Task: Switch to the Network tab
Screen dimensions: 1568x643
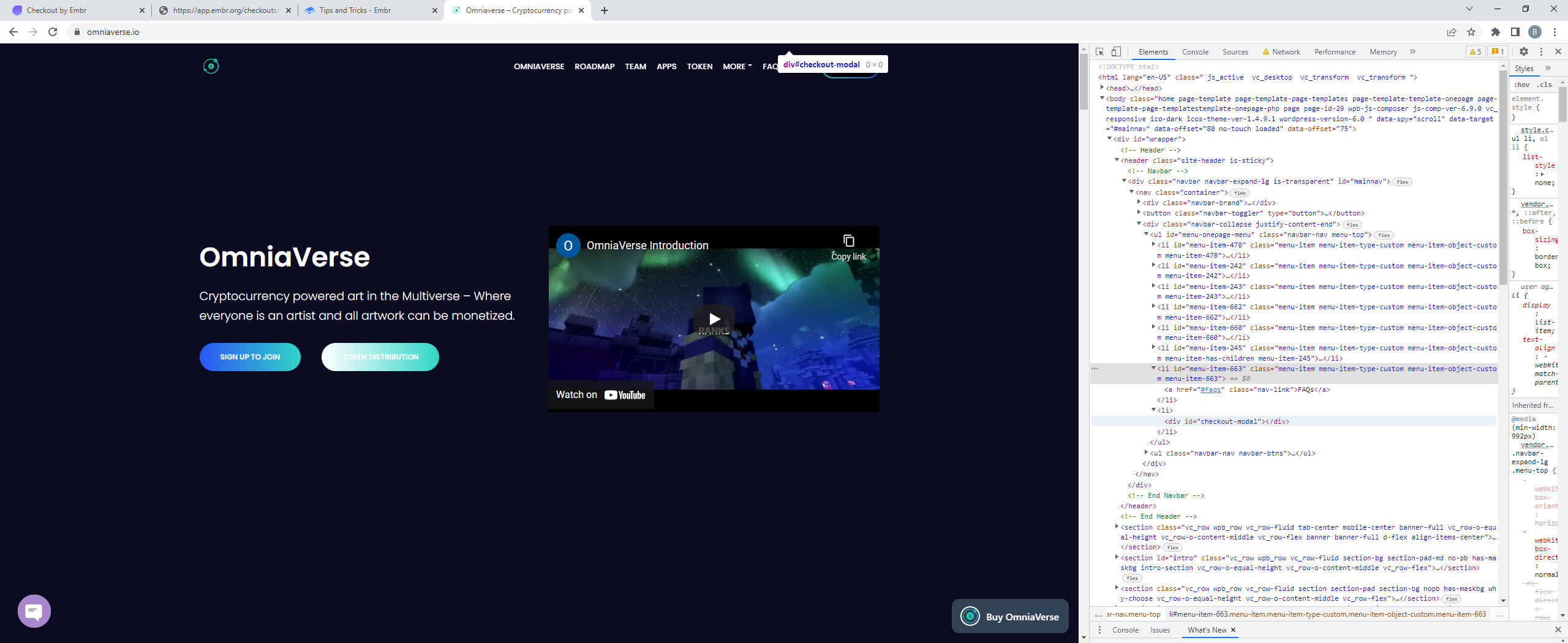Action: [1281, 52]
